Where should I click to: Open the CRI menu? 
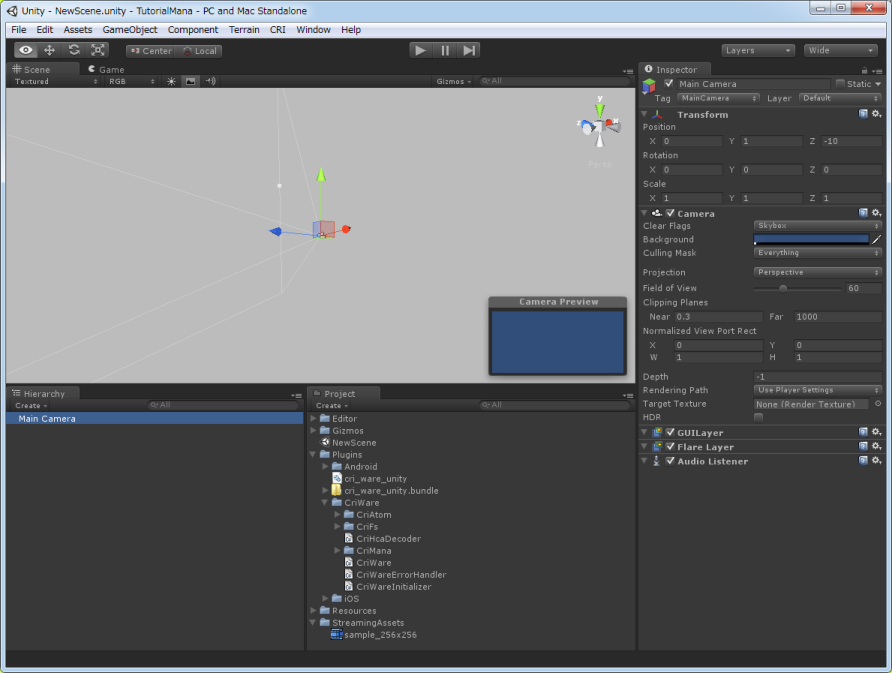pyautogui.click(x=278, y=30)
